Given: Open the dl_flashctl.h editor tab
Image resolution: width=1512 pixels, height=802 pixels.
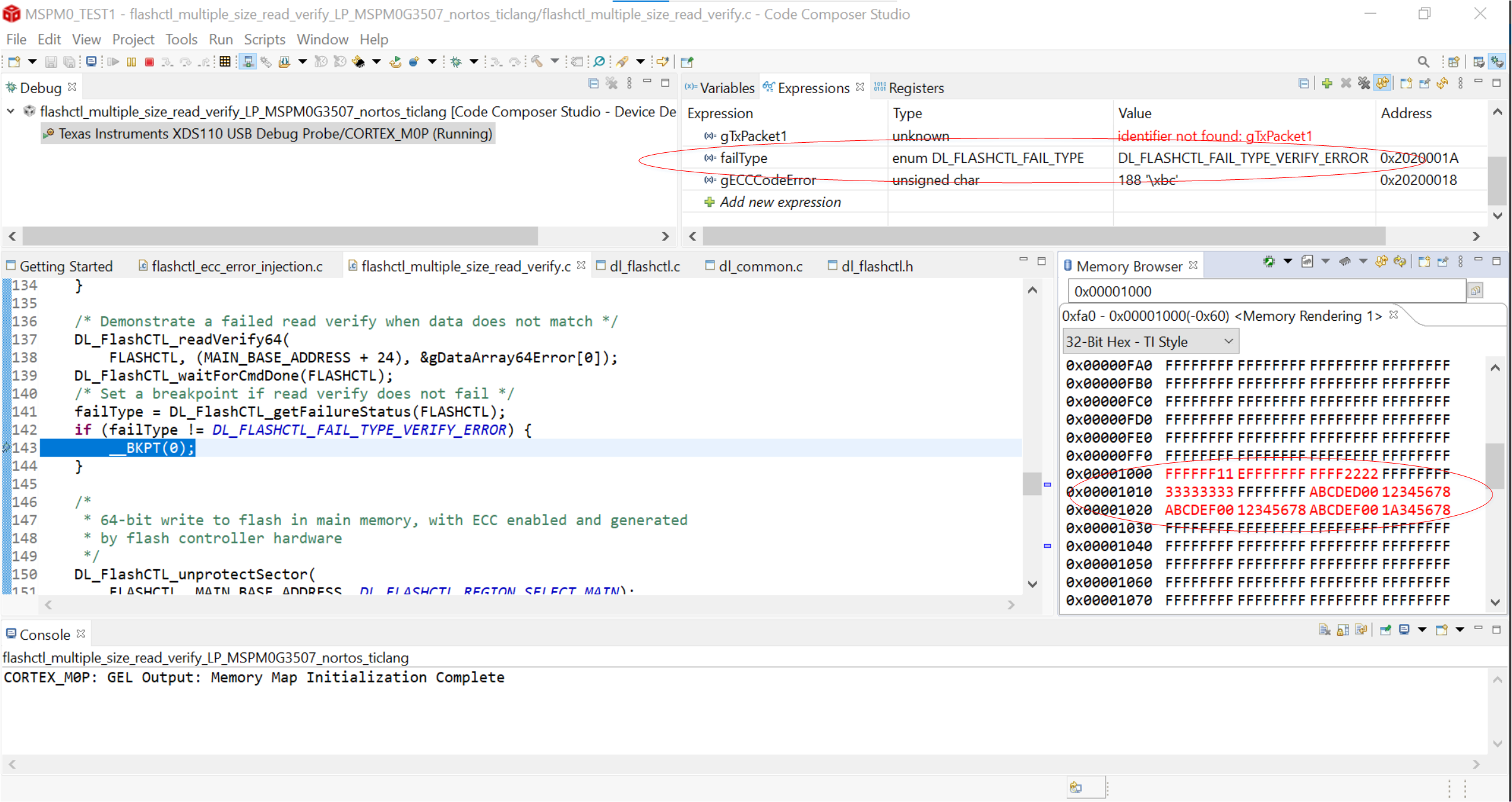Looking at the screenshot, I should (x=870, y=266).
